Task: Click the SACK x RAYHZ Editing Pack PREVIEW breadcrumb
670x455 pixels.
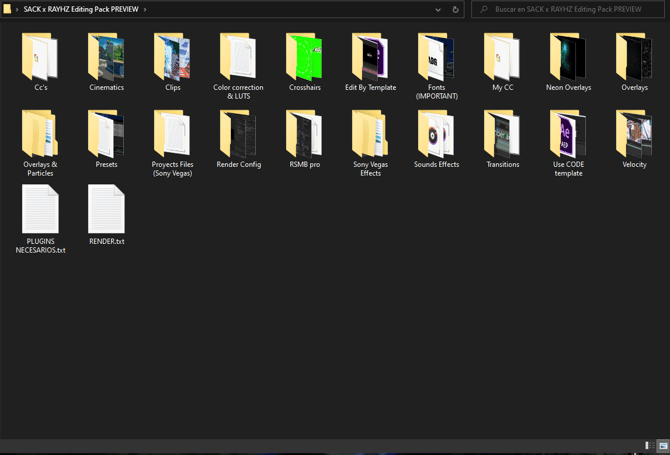Action: [81, 9]
